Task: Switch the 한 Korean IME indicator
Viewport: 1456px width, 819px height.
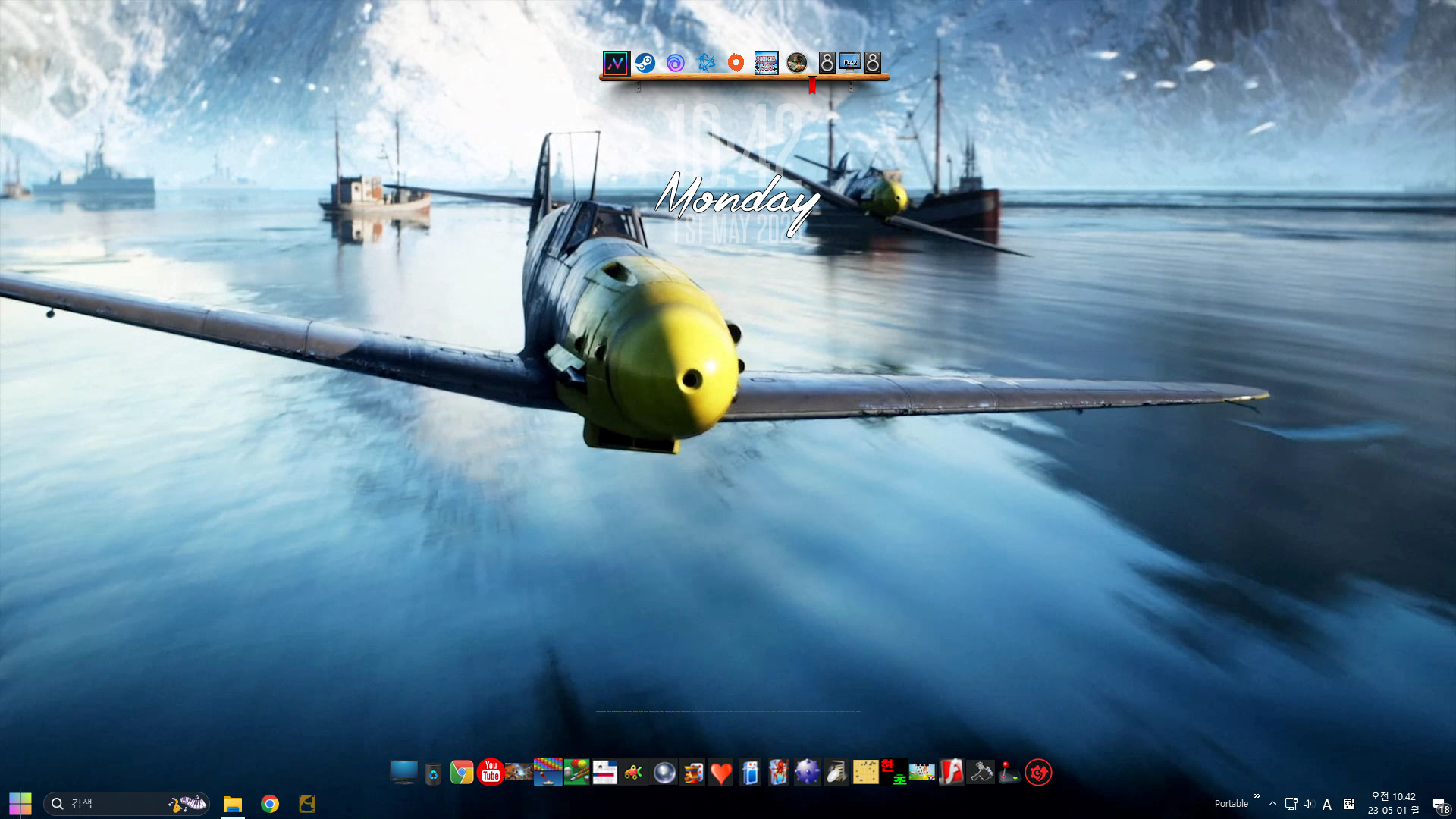Action: coord(1349,804)
